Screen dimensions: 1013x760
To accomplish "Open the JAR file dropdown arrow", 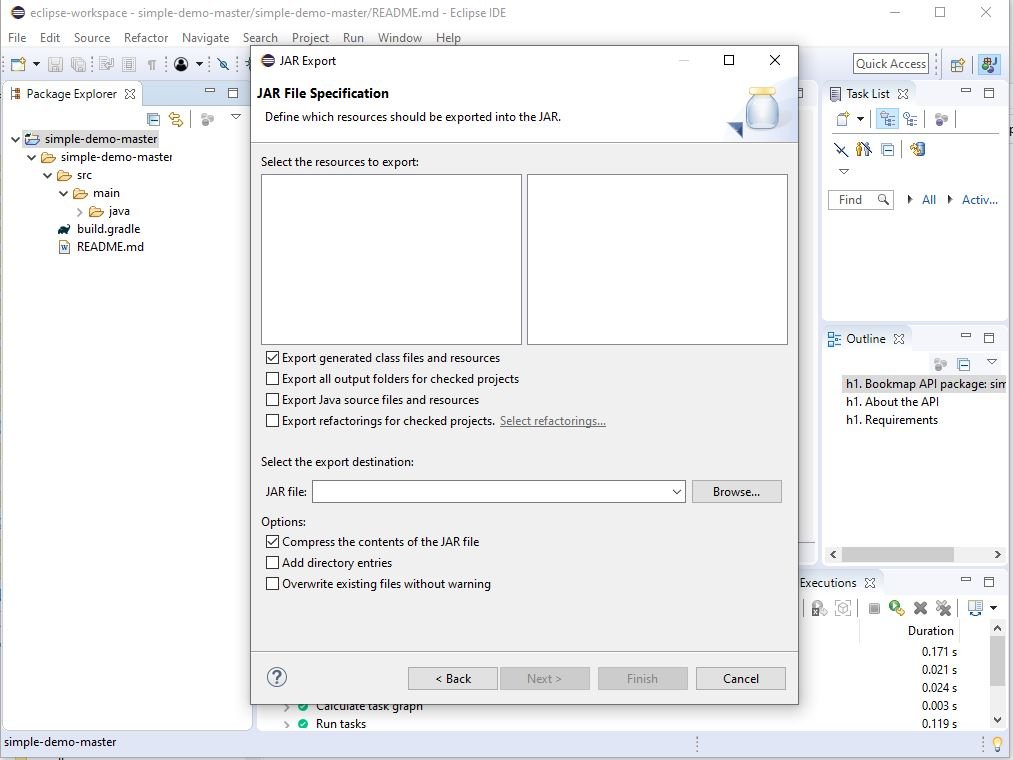I will [x=677, y=492].
